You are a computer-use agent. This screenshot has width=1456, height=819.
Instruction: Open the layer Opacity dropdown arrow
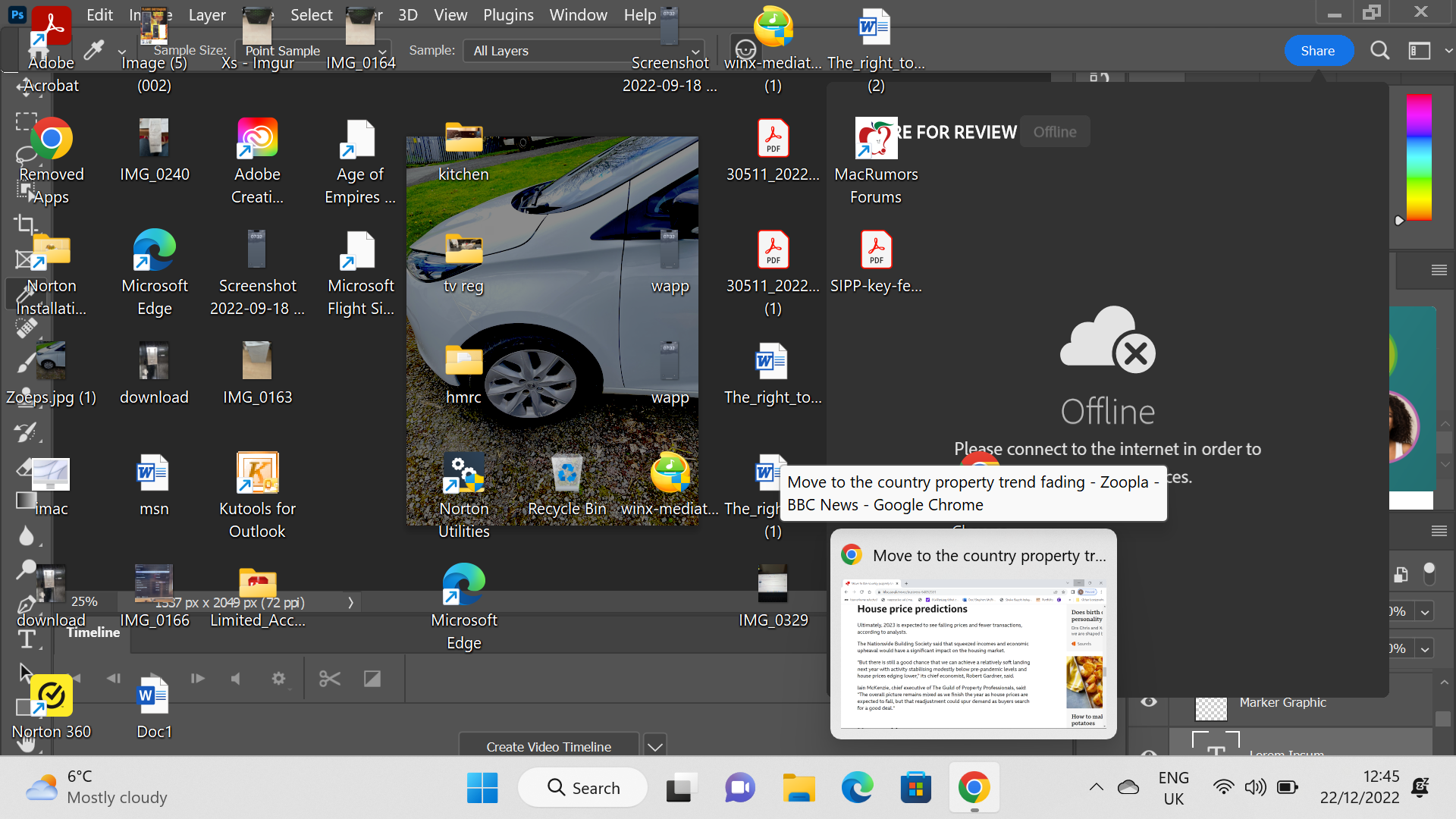tap(1425, 612)
